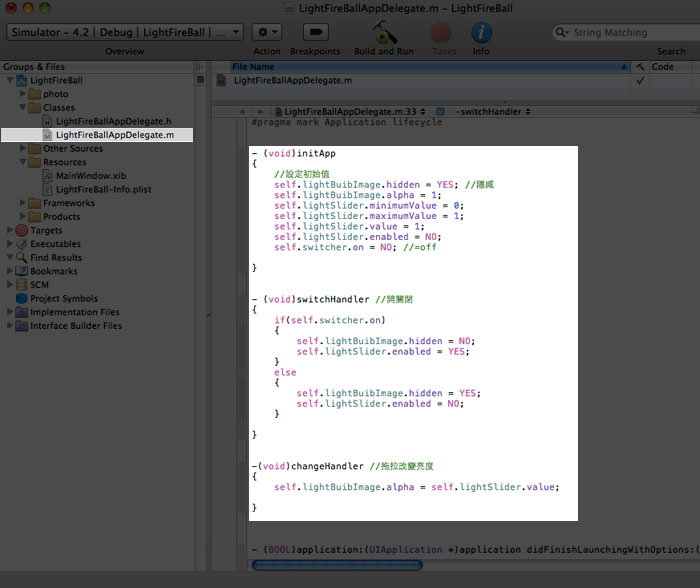Click the Groups & Files column split icon
700x588 pixels.
tap(199, 67)
